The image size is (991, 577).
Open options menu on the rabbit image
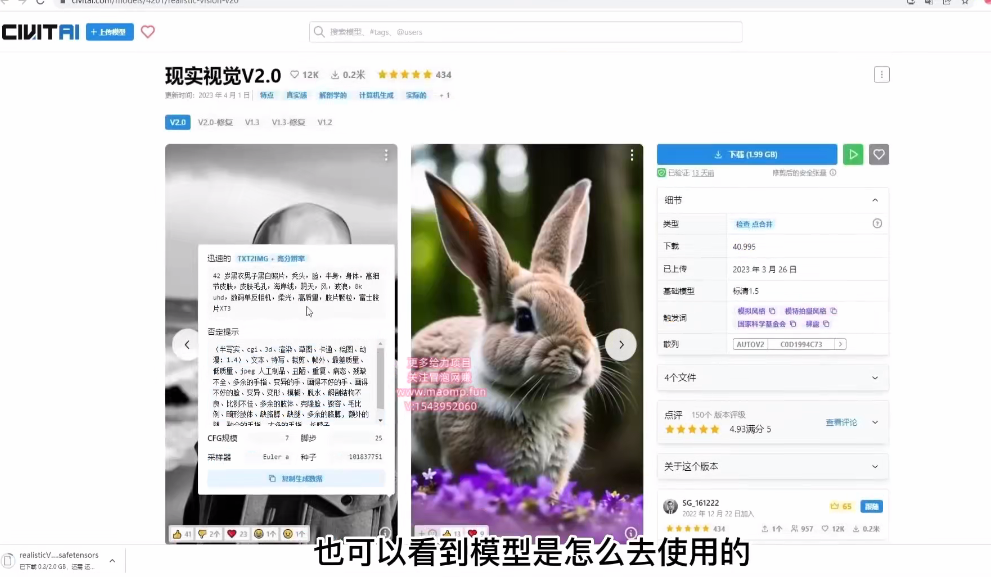[631, 155]
